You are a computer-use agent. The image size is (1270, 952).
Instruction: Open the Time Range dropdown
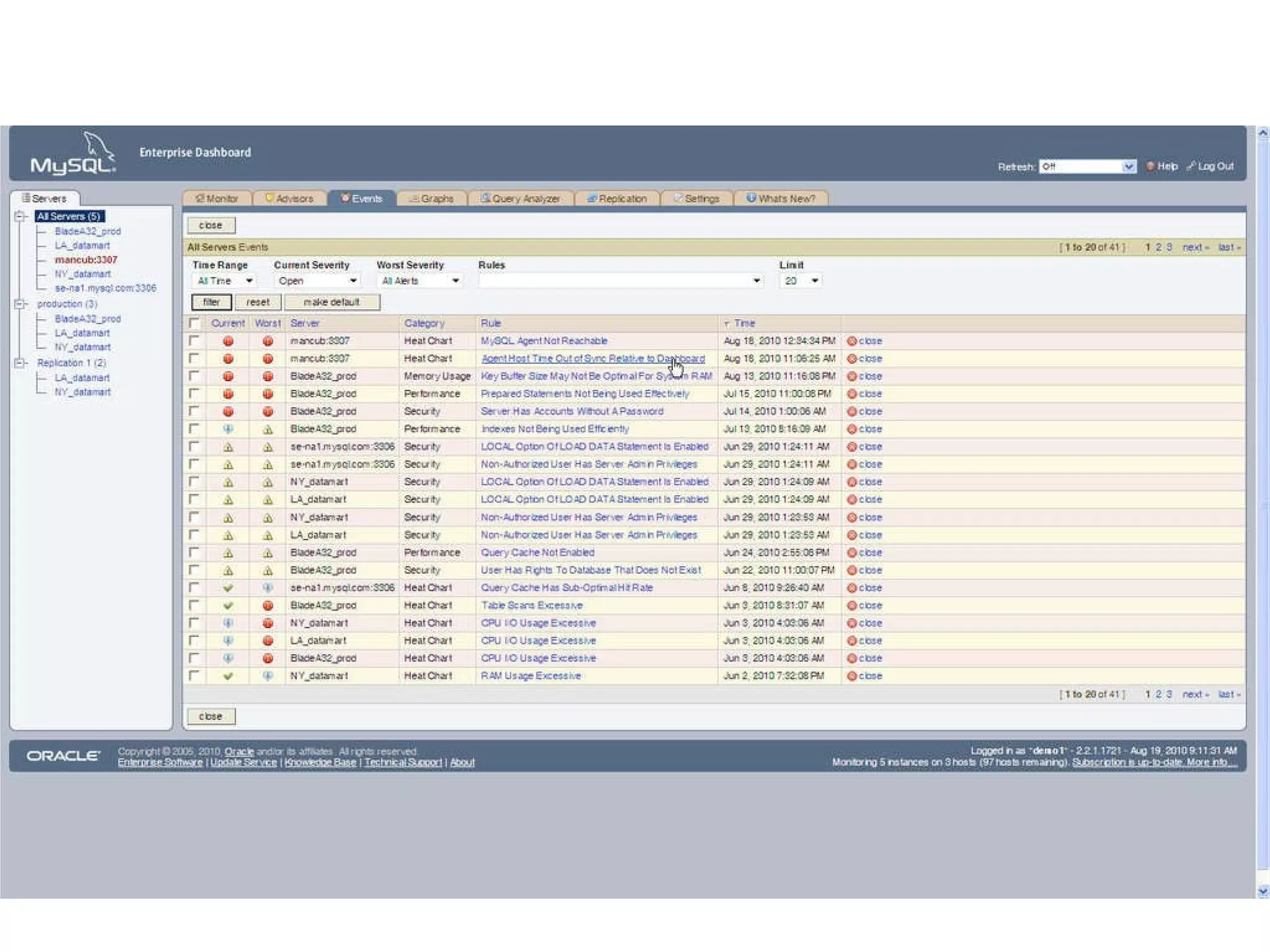pyautogui.click(x=223, y=281)
